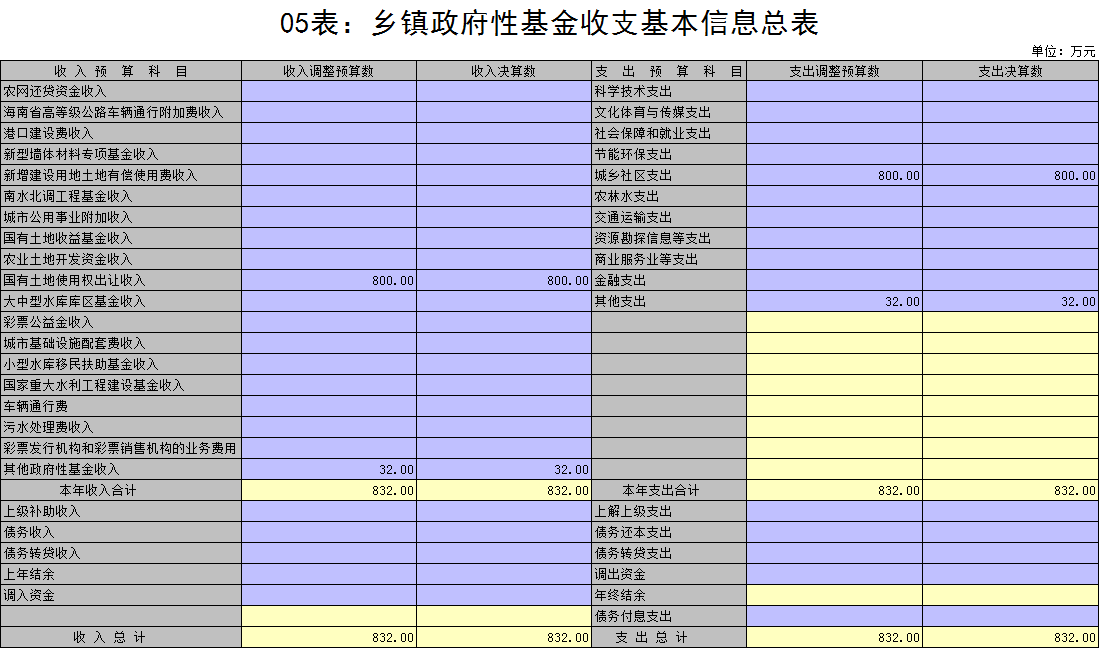Select empty 收入调整预算数 cell for 上级补助收入
This screenshot has height=648, width=1099.
(328, 512)
